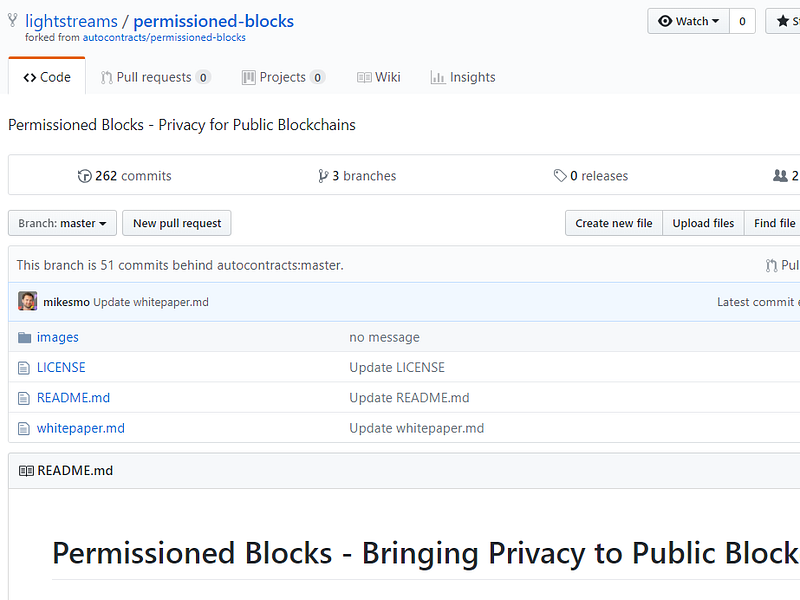Click the branches git-branch icon

(323, 176)
